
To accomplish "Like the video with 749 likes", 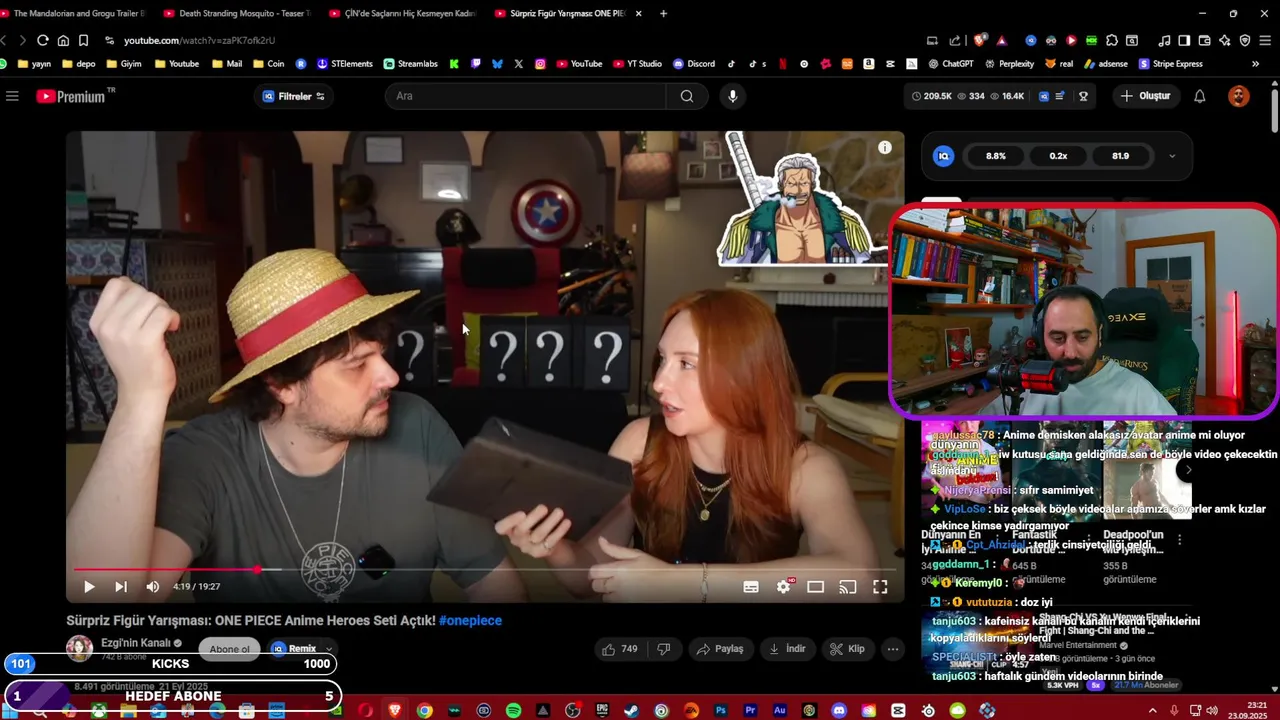I will [619, 649].
